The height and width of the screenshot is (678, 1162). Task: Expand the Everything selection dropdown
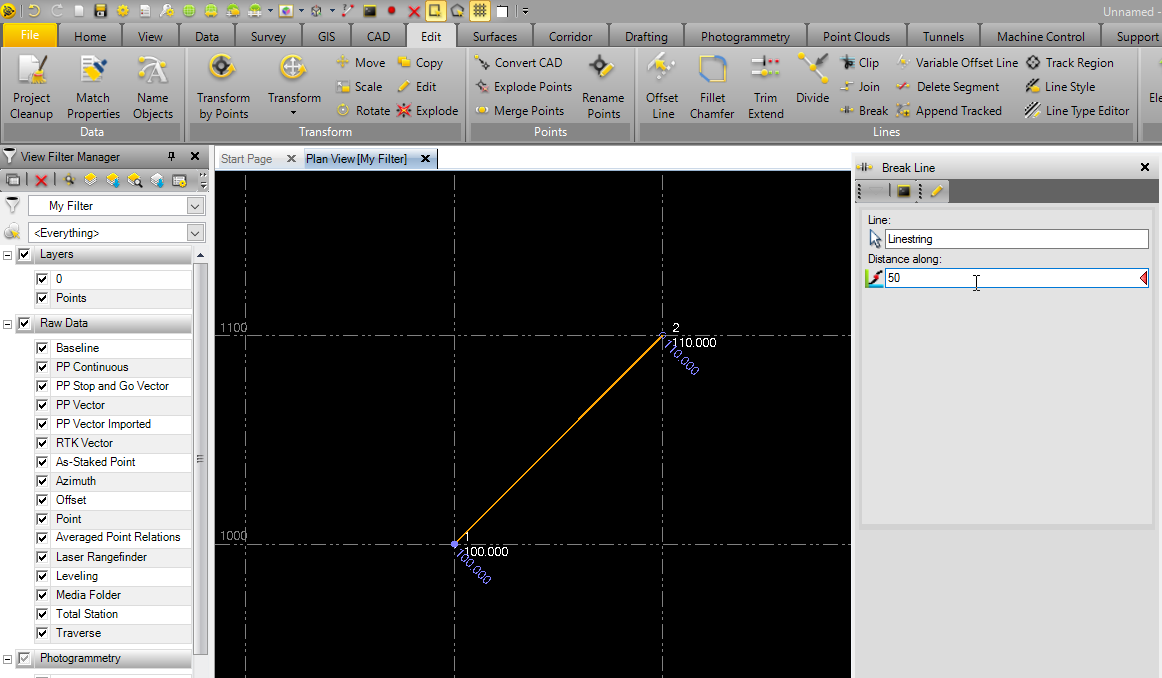pyautogui.click(x=195, y=233)
